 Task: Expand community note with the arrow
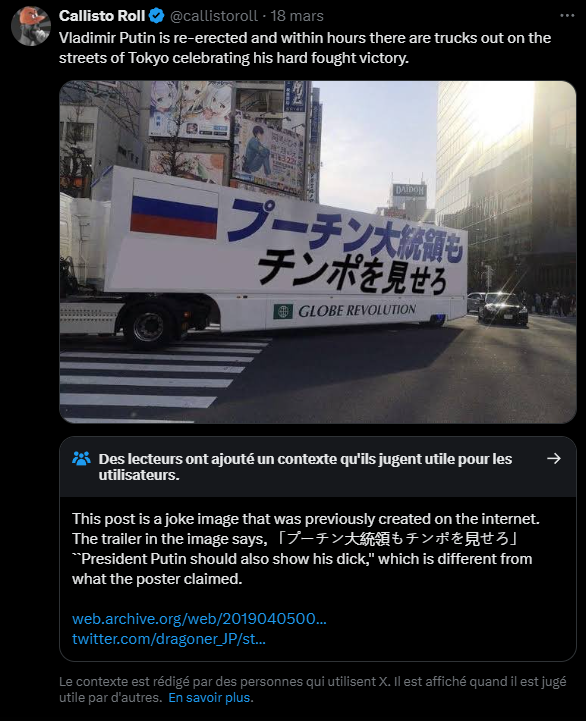(x=554, y=458)
